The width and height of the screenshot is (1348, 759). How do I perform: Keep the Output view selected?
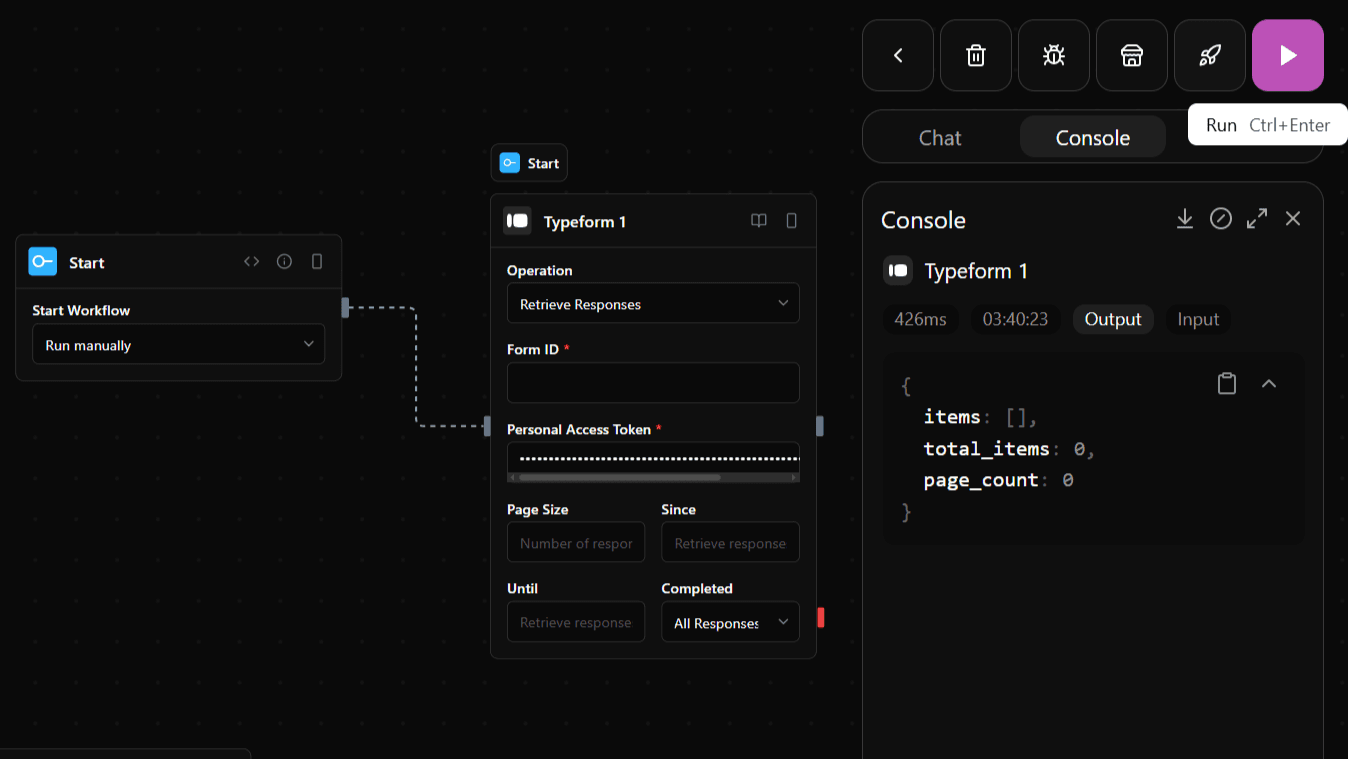[1113, 319]
